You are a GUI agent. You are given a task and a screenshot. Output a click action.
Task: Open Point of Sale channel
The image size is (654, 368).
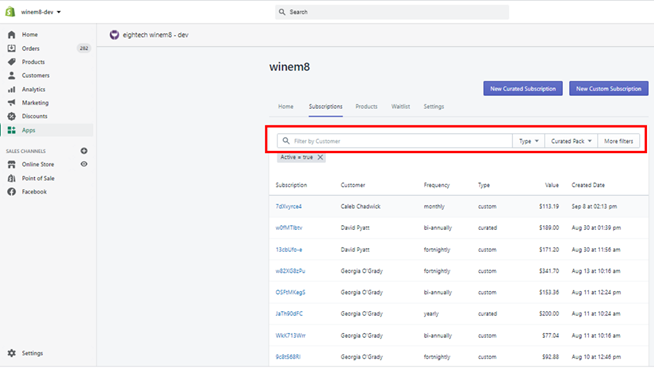coord(38,178)
